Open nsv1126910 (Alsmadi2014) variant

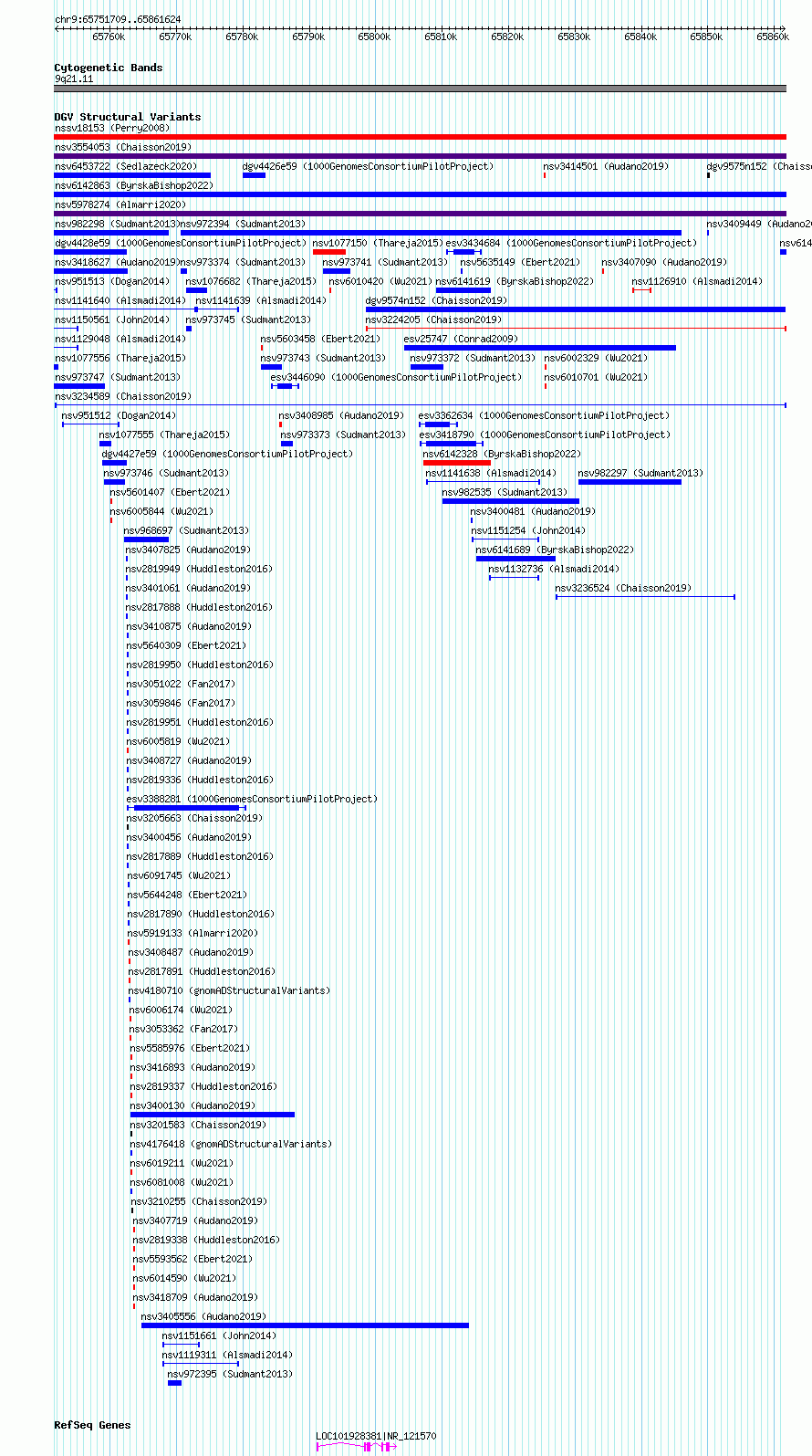click(x=697, y=281)
